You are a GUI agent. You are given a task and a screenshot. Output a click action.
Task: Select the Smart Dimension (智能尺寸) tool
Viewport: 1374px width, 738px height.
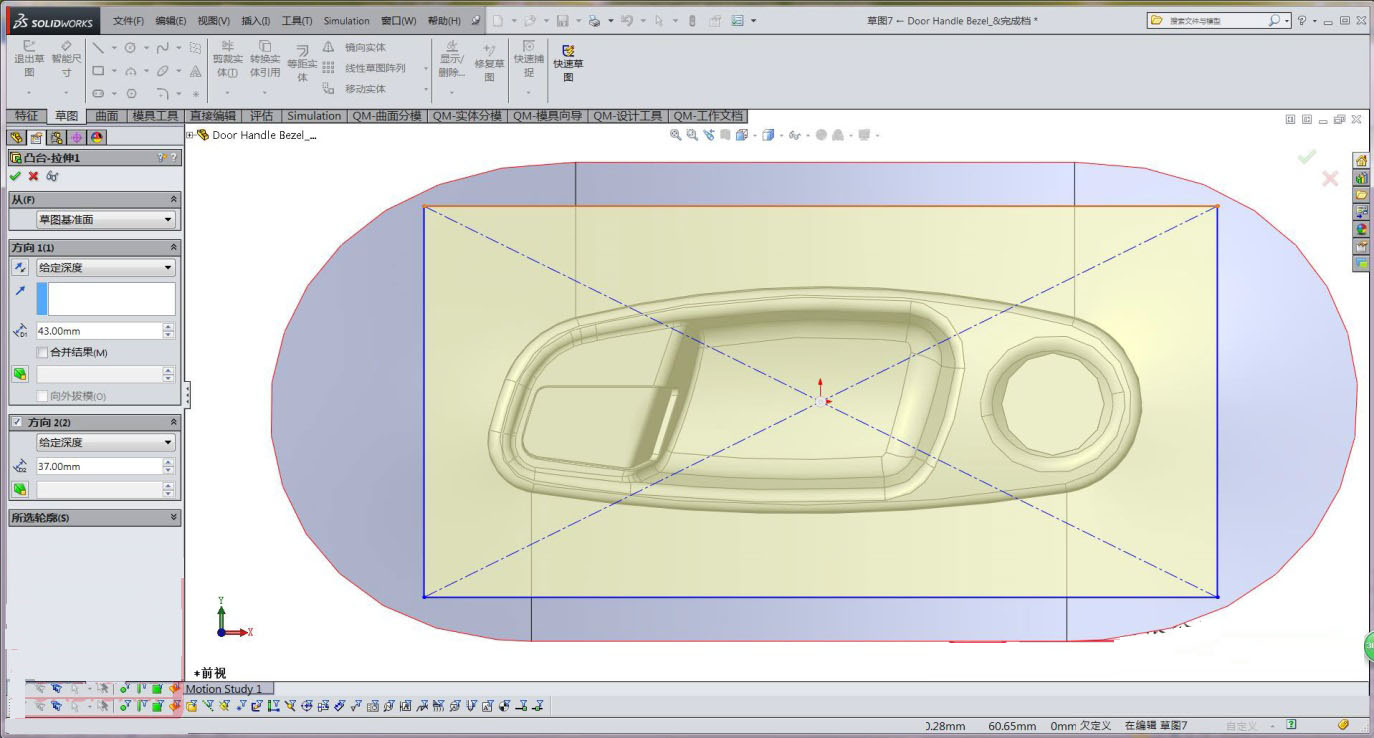coord(67,59)
